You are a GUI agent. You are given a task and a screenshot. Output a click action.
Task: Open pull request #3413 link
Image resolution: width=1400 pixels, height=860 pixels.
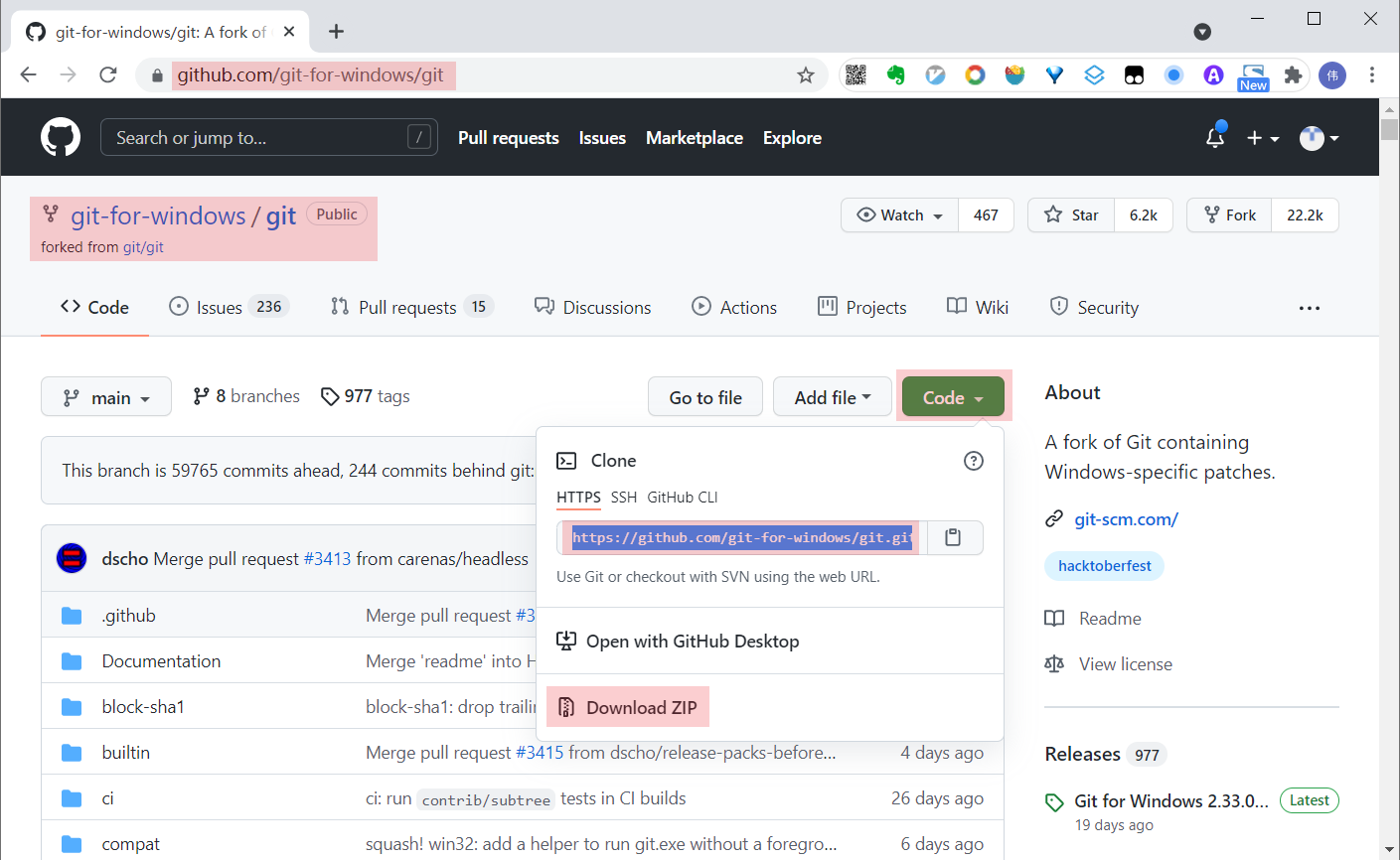pos(327,559)
